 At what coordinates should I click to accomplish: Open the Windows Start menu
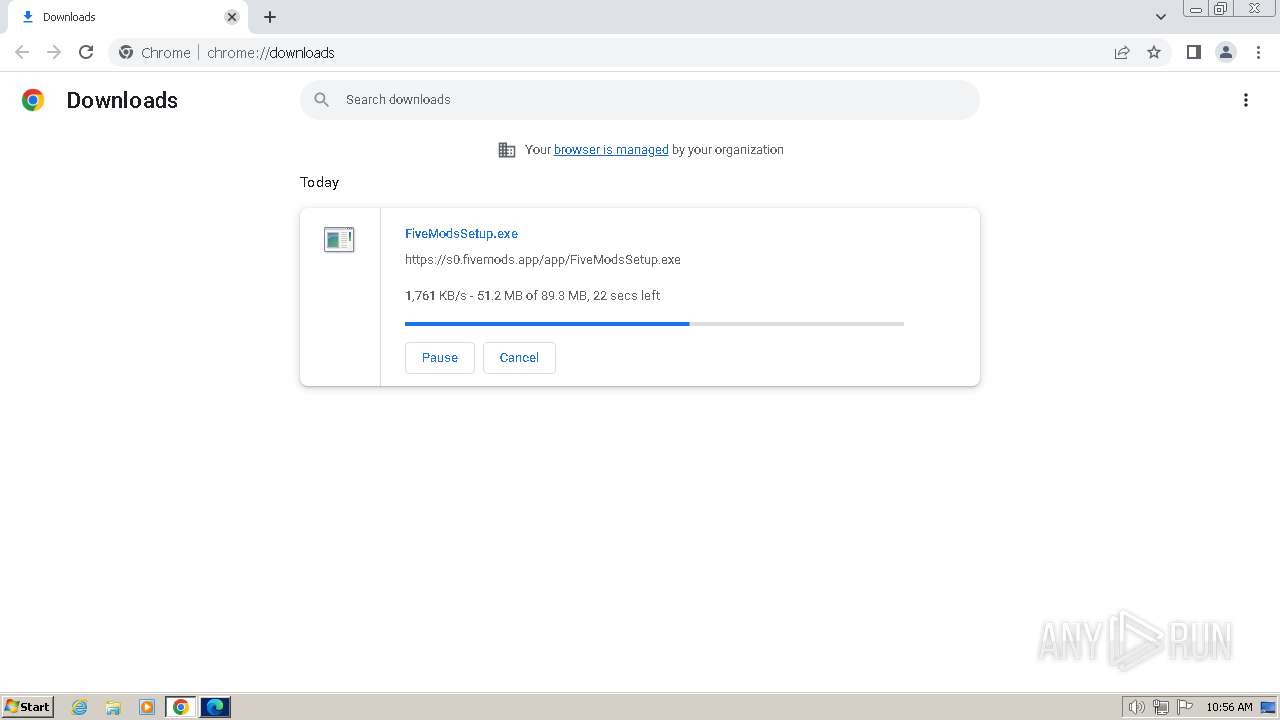pos(28,707)
